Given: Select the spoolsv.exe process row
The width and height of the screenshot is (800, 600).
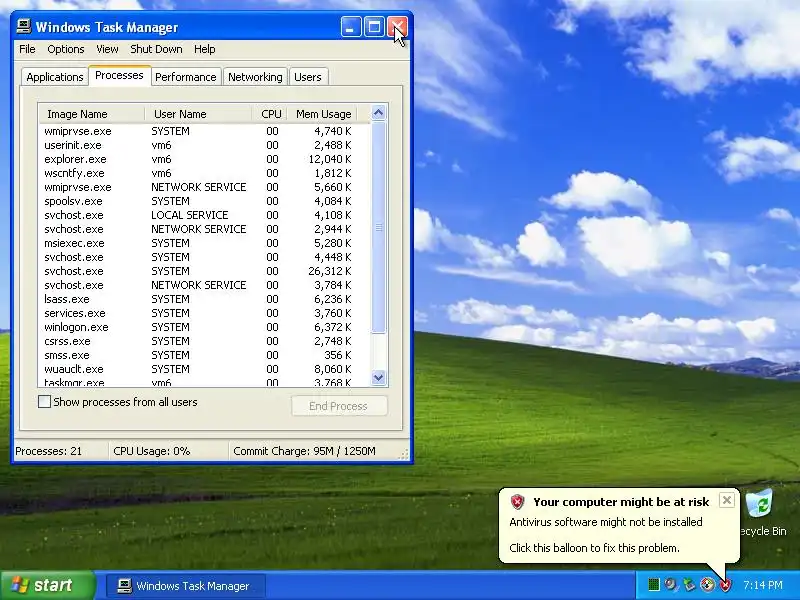Looking at the screenshot, I should pyautogui.click(x=204, y=201).
